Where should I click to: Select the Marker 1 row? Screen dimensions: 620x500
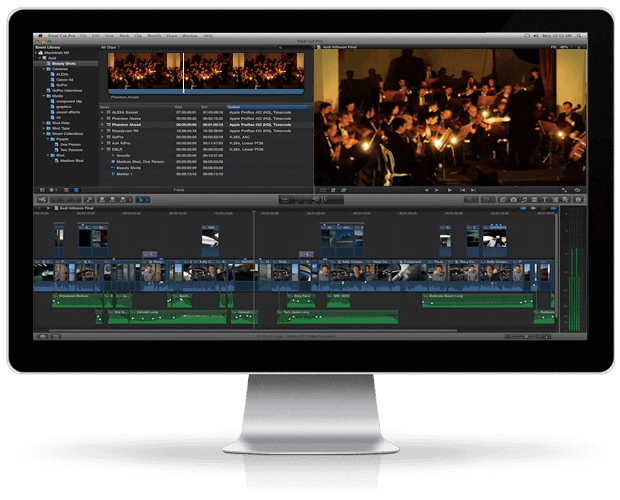(x=205, y=174)
